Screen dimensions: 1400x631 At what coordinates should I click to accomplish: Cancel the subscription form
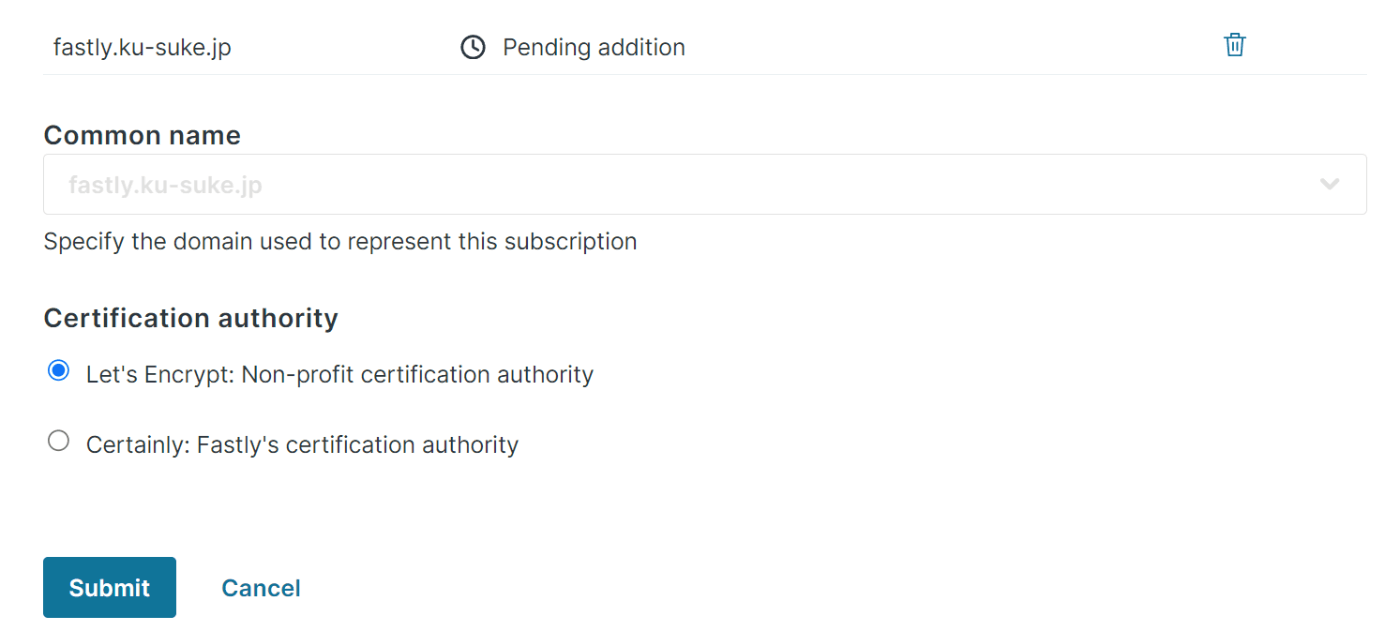click(x=261, y=588)
